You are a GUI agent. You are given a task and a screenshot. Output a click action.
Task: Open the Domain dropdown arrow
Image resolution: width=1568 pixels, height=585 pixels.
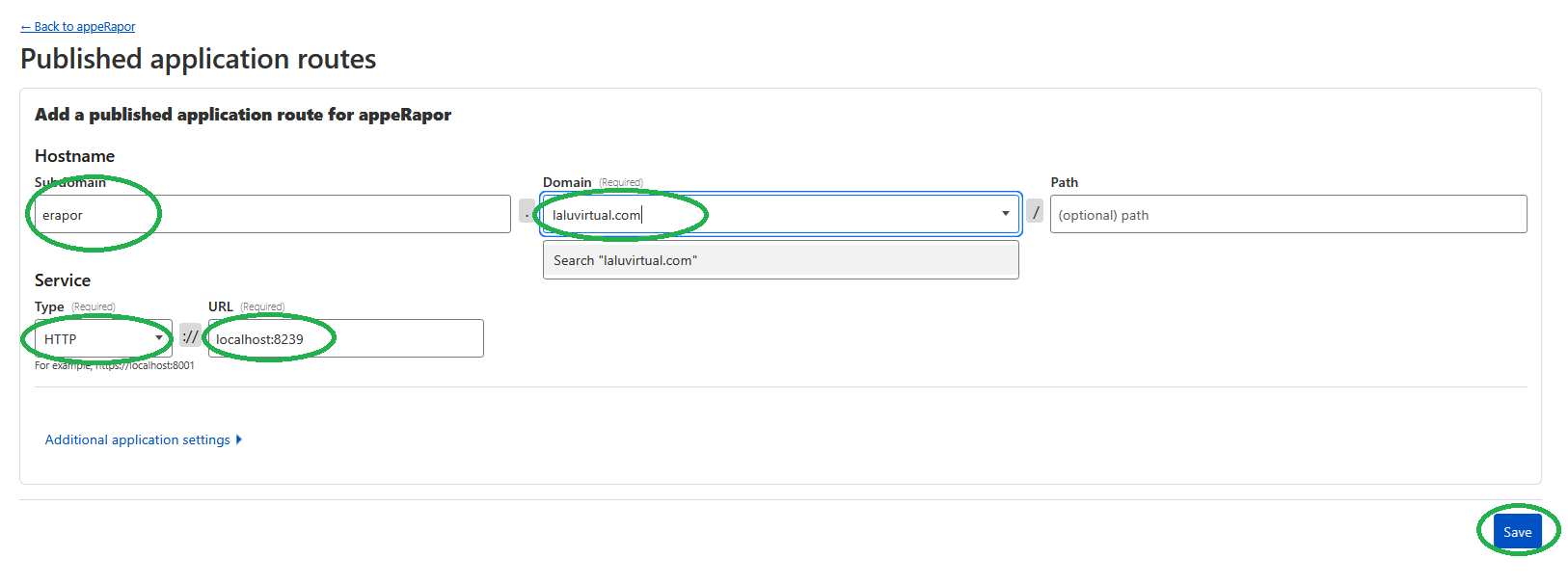pyautogui.click(x=1005, y=214)
